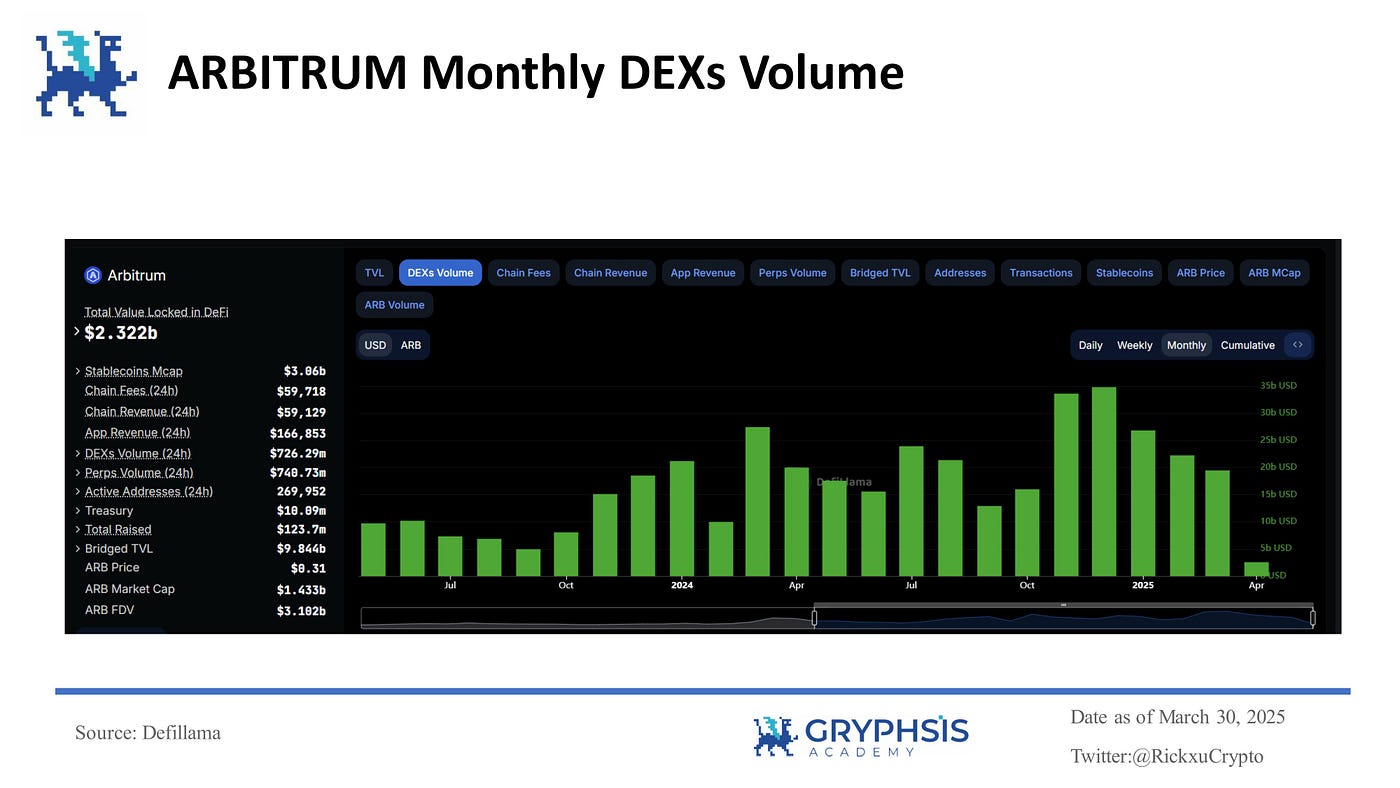Click the ARB Market Cap label
The width and height of the screenshot is (1400, 788).
pos(130,589)
